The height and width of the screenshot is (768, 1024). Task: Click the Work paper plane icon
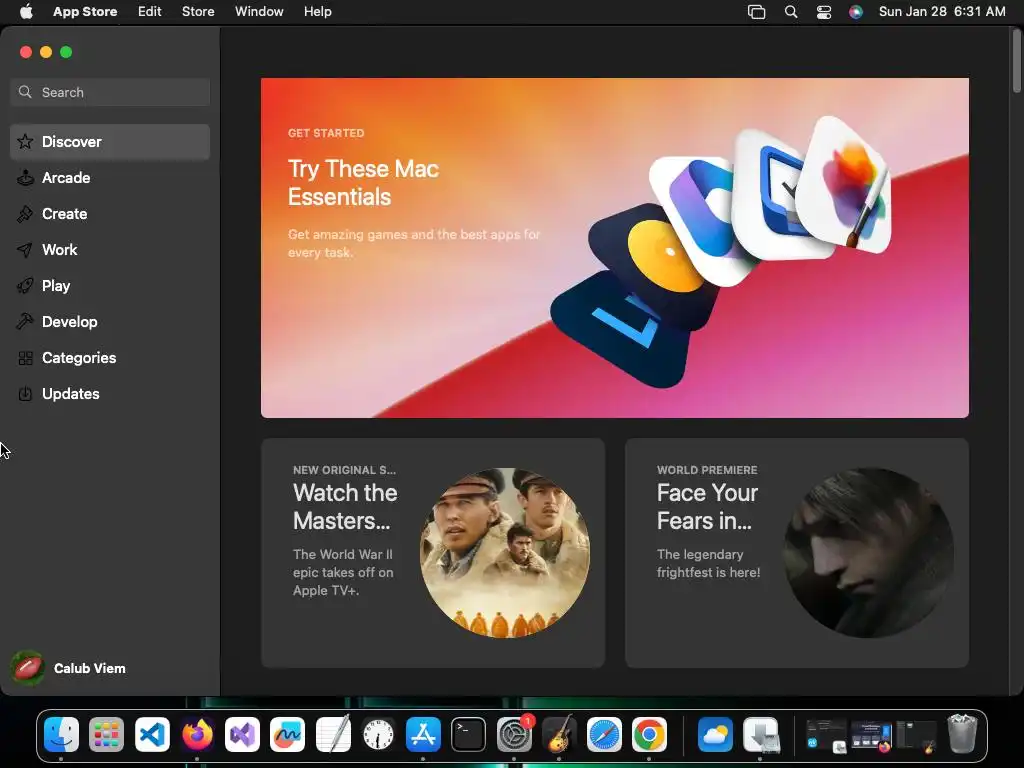pos(25,249)
